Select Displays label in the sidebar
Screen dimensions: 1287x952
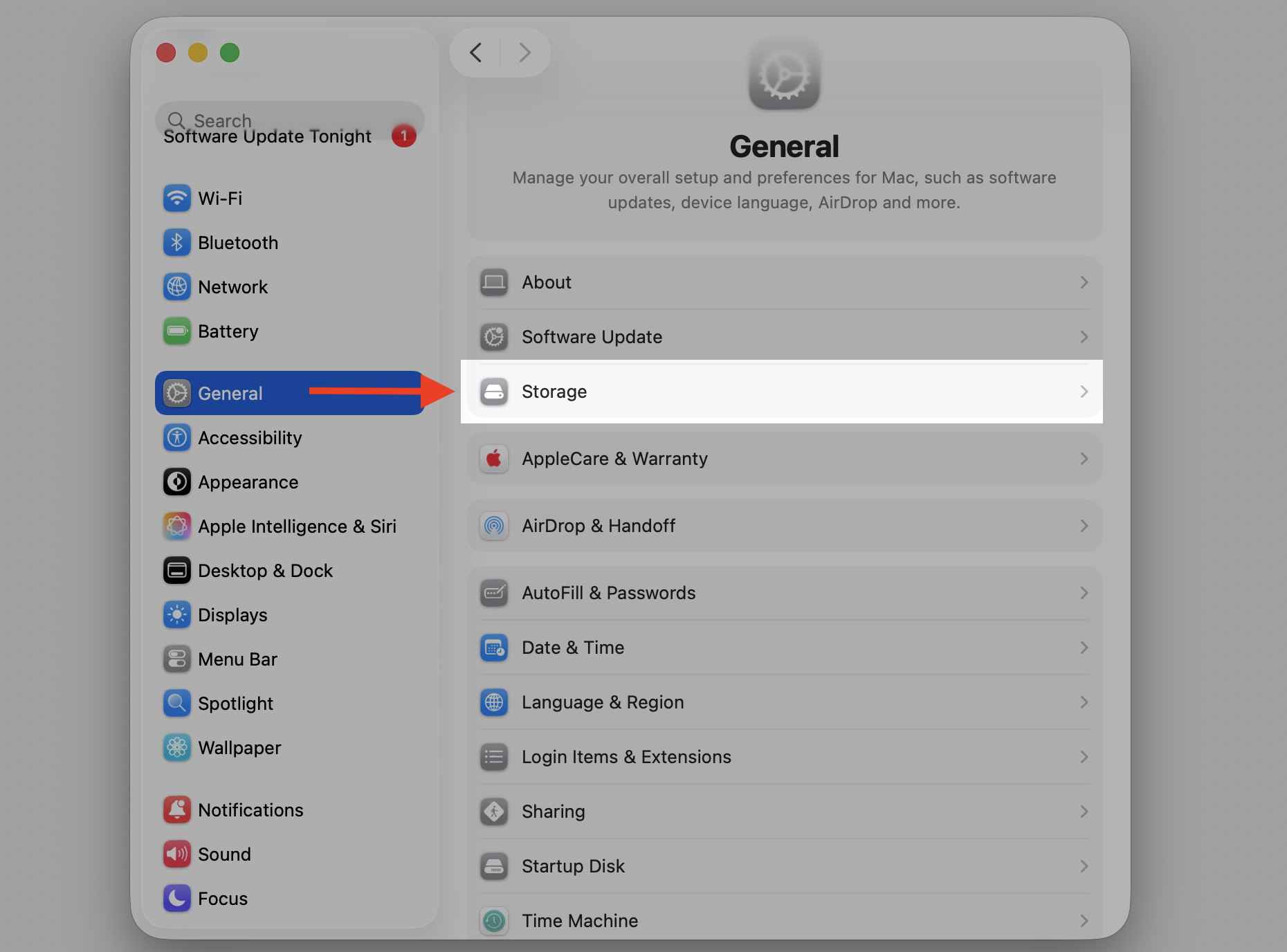click(232, 615)
